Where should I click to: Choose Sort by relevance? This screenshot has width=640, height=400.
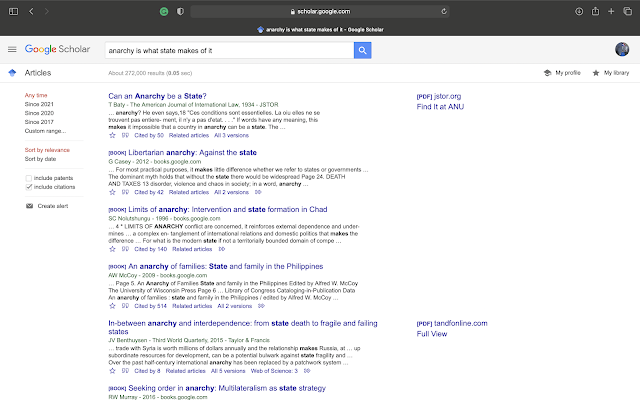click(47, 150)
